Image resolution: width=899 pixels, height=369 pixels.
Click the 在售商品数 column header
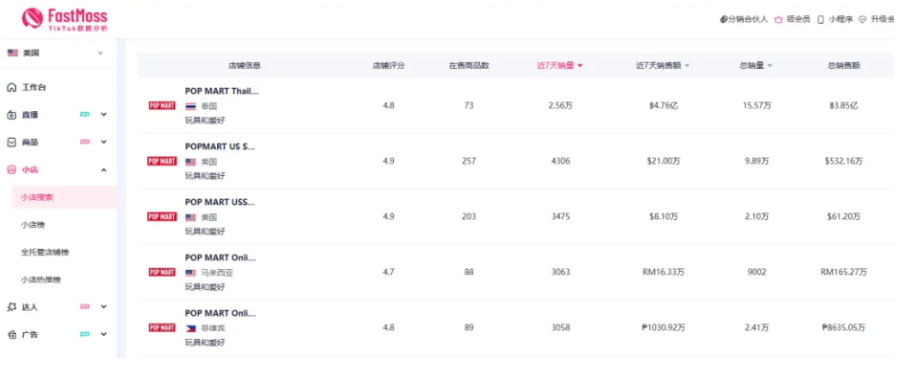tap(469, 65)
